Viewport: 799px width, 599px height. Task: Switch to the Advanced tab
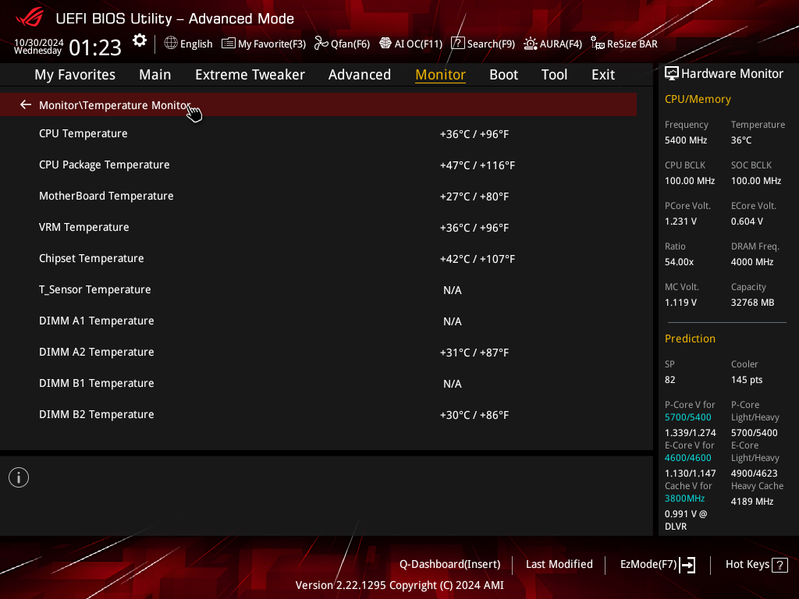[359, 75]
